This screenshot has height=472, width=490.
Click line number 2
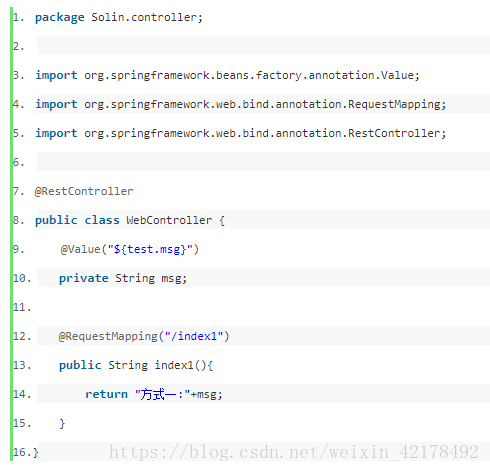[x=19, y=46]
